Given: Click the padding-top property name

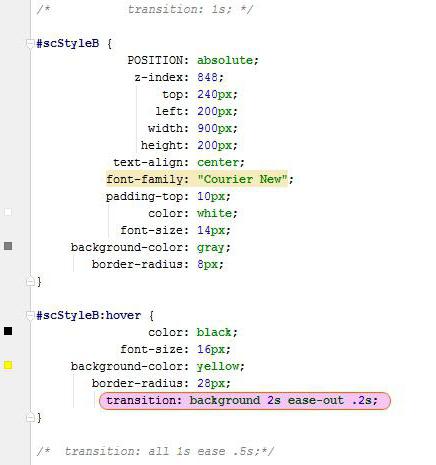Looking at the screenshot, I should [145, 197].
